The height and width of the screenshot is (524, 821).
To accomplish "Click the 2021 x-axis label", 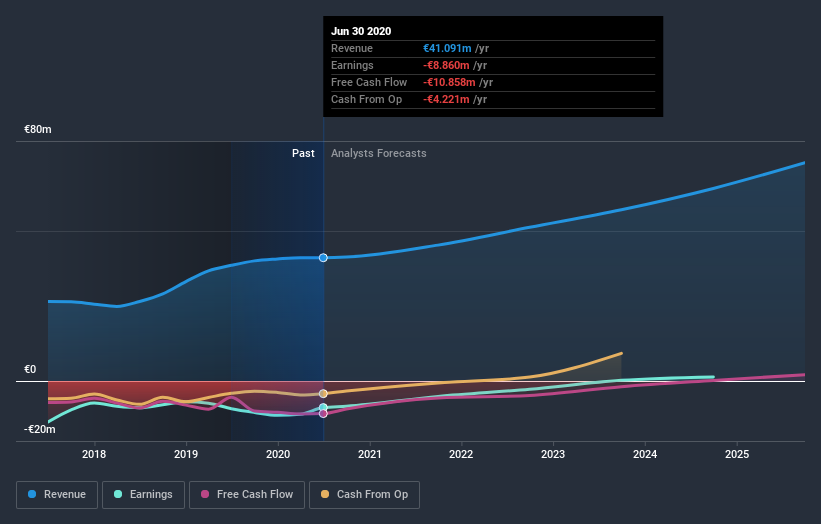I will [370, 454].
